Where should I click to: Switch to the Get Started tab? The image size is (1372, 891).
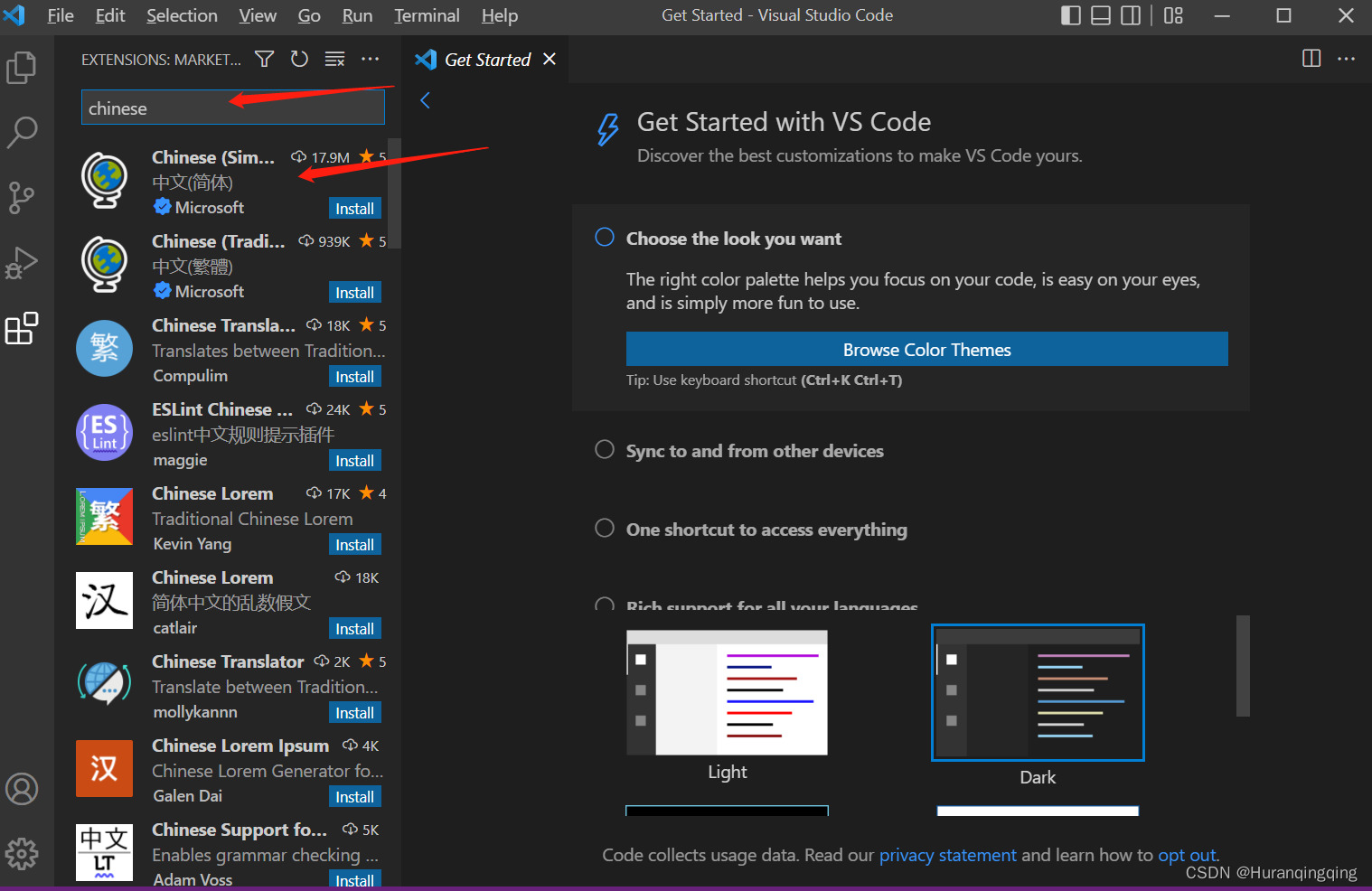pos(486,60)
